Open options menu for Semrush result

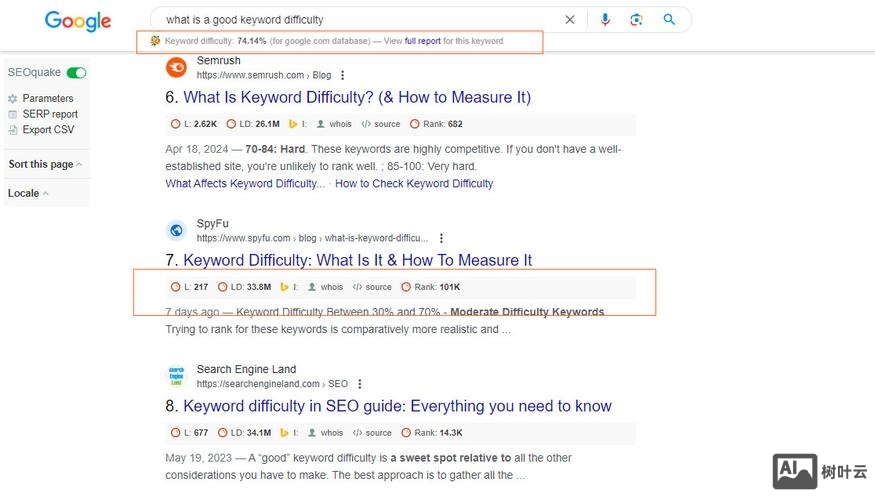click(343, 75)
